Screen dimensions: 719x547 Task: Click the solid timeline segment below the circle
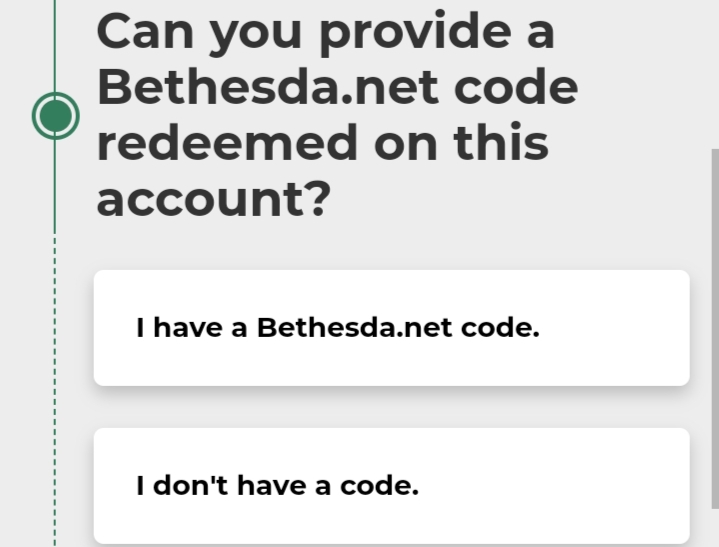click(55, 187)
